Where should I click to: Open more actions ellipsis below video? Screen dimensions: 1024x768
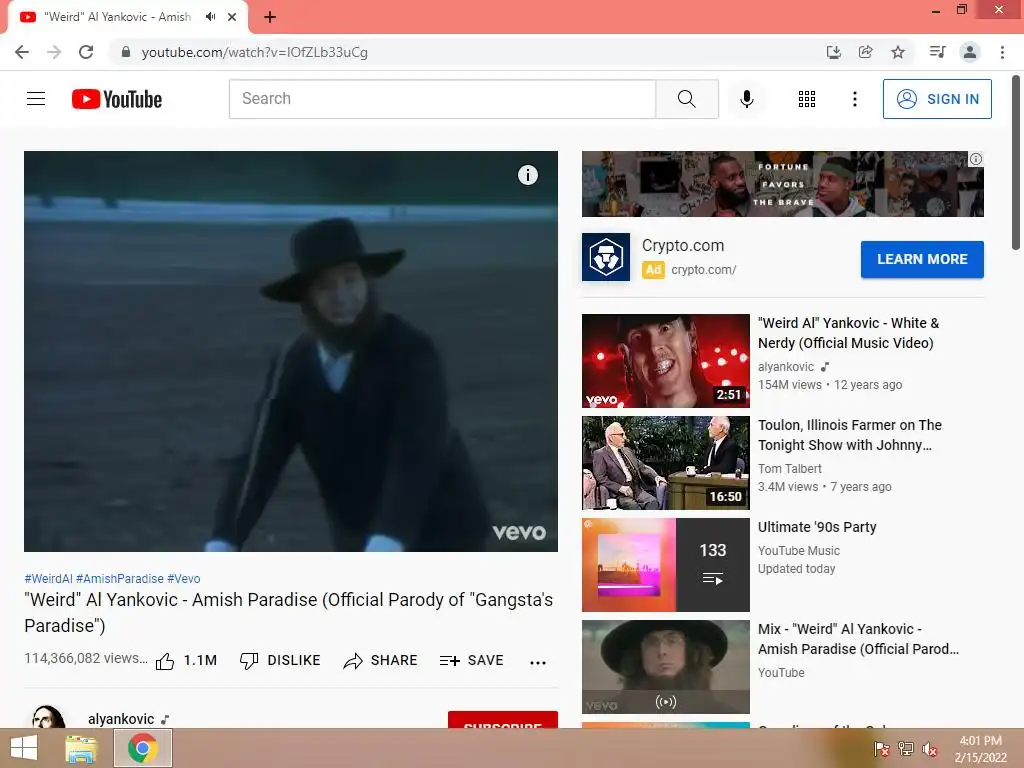pyautogui.click(x=537, y=662)
